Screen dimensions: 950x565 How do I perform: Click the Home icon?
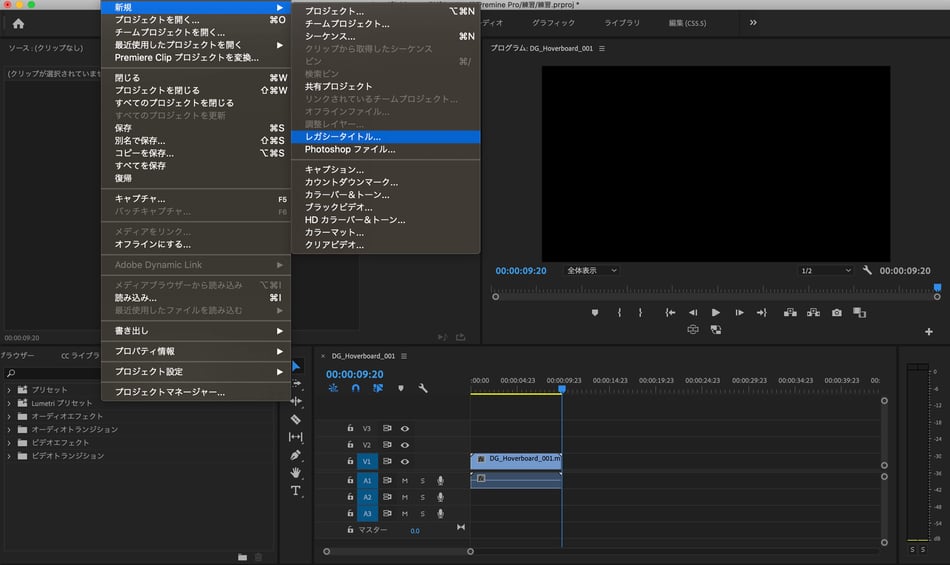[18, 23]
